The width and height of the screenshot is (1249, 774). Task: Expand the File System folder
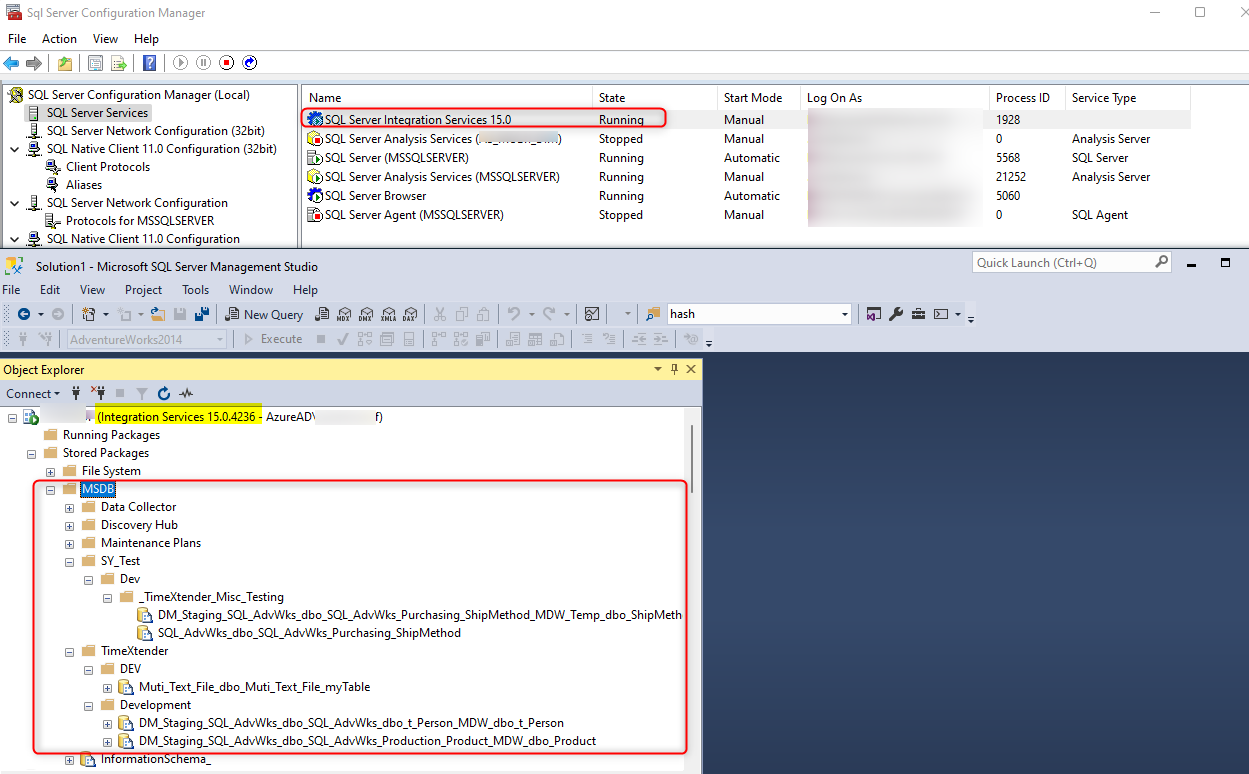pyautogui.click(x=50, y=471)
